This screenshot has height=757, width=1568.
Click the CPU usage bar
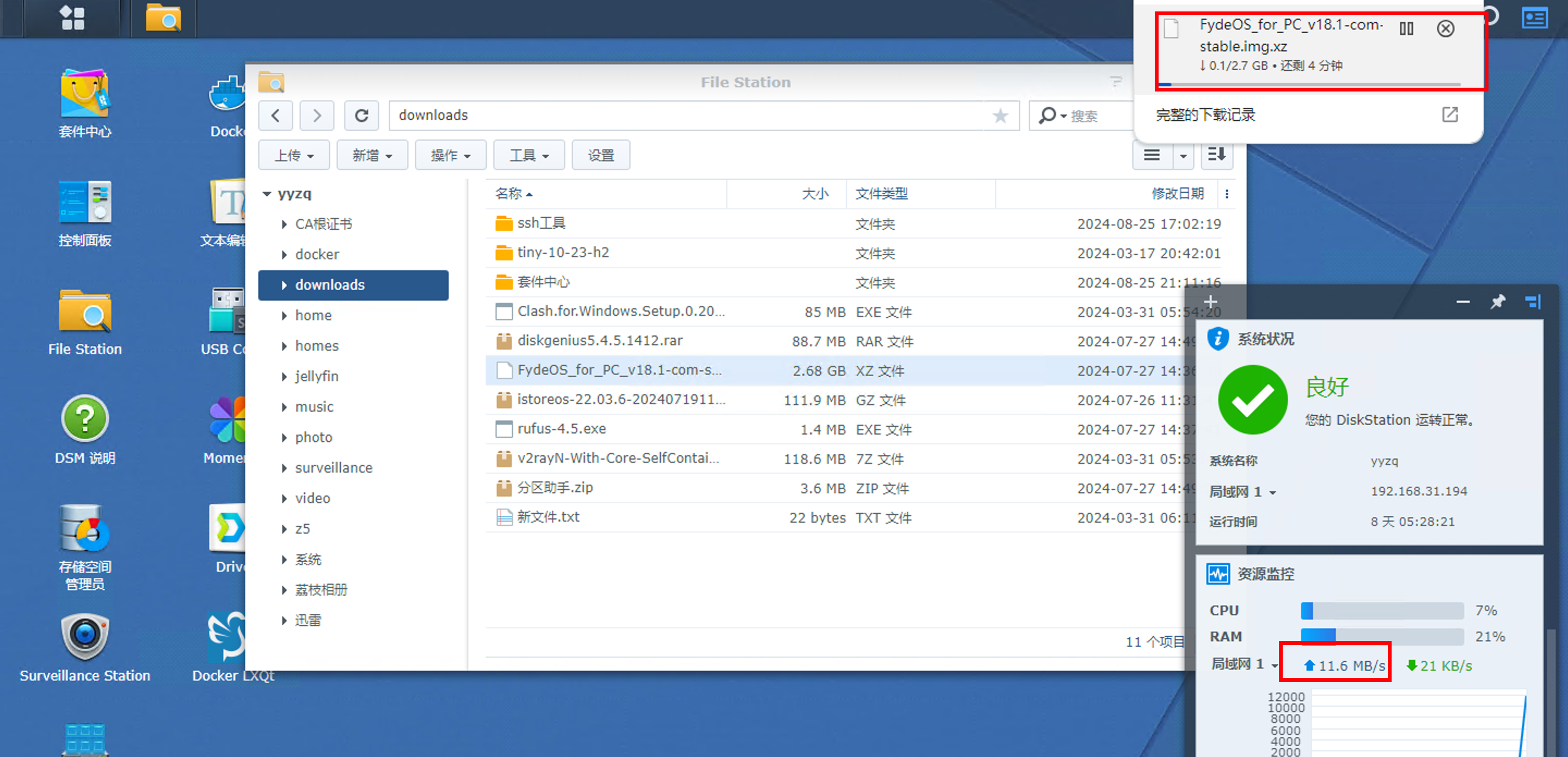[x=1382, y=610]
